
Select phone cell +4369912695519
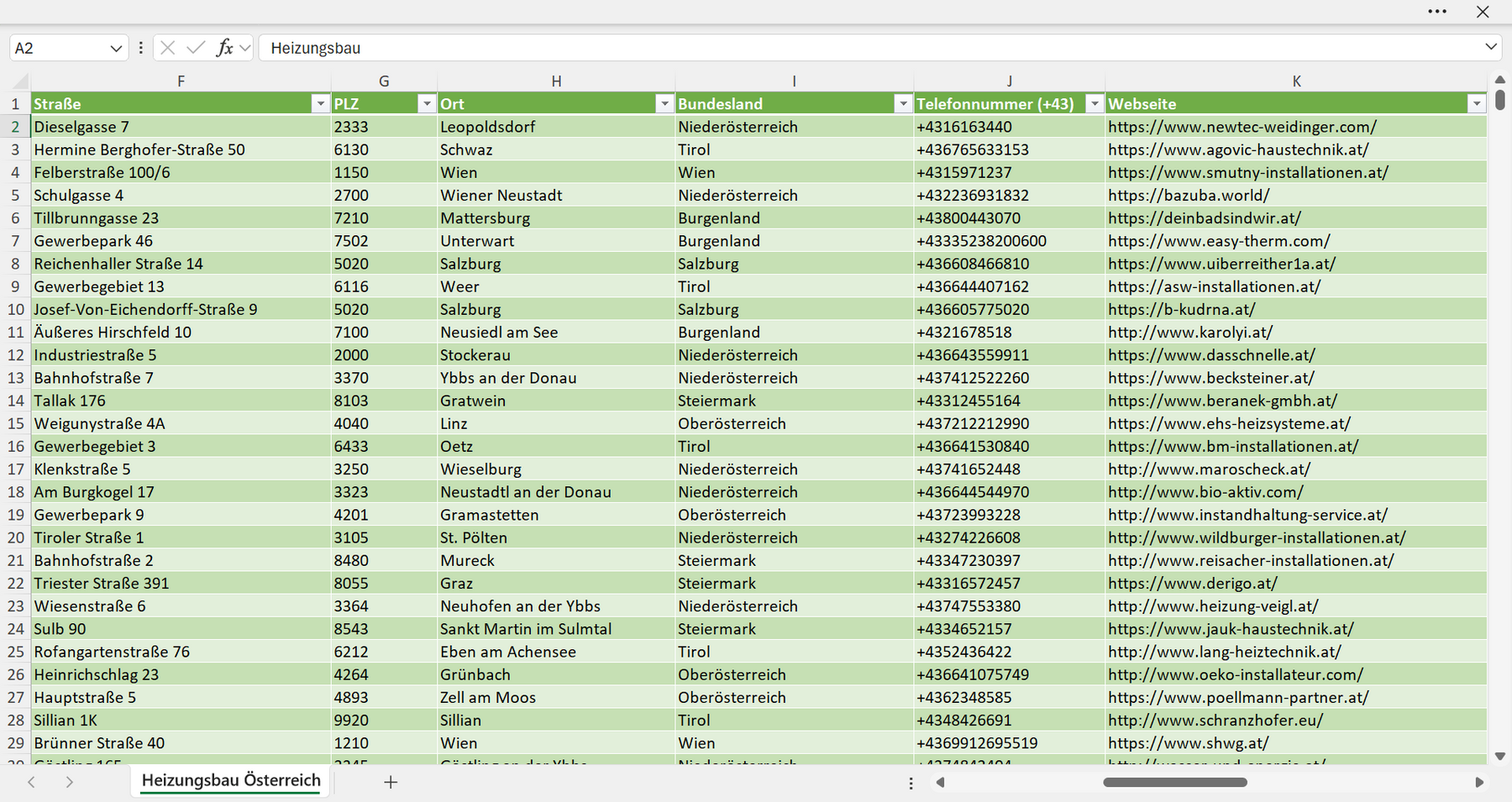(x=1009, y=743)
